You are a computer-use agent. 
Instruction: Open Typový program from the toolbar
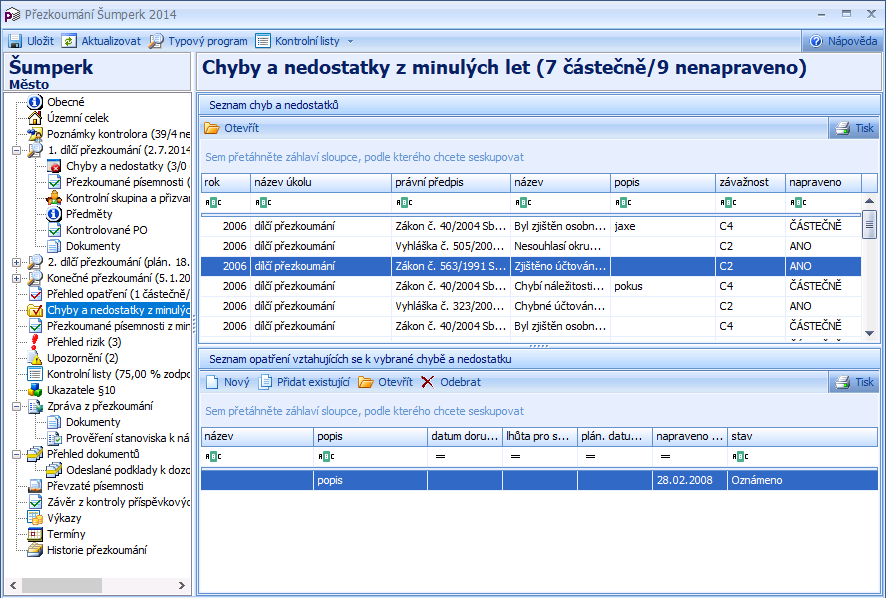coord(198,41)
